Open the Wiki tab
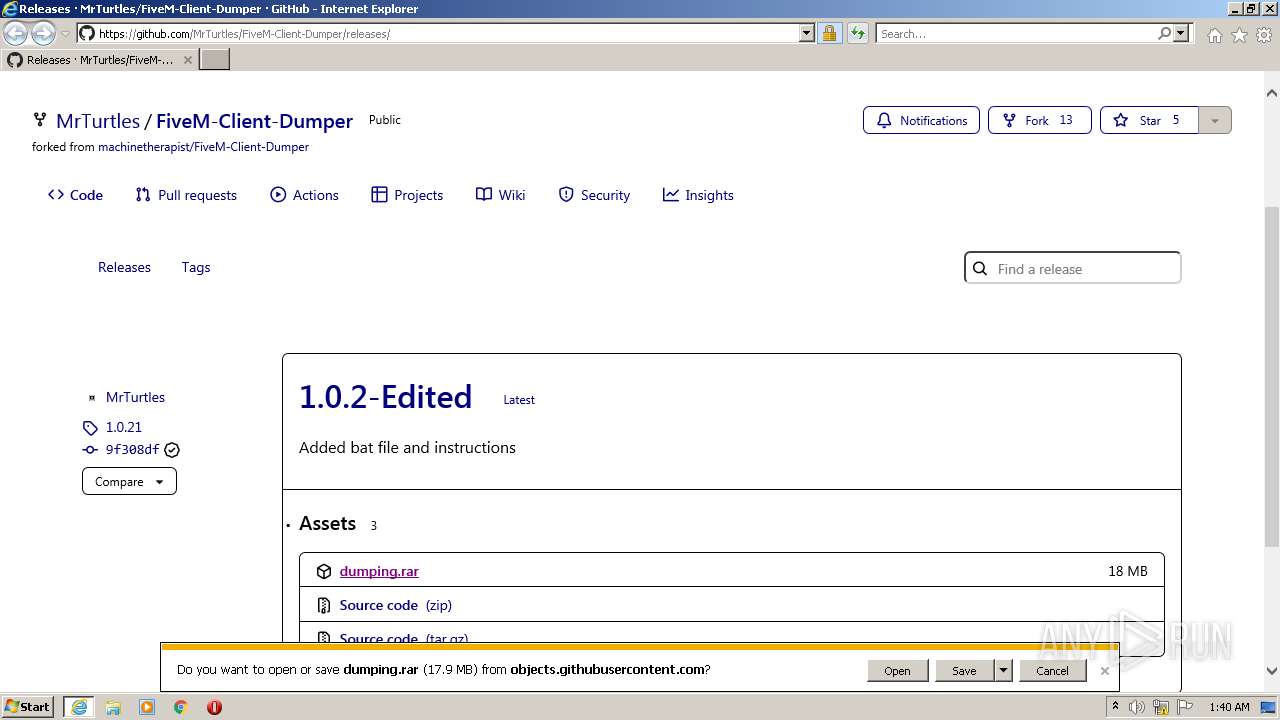The width and height of the screenshot is (1280, 720). pos(500,195)
